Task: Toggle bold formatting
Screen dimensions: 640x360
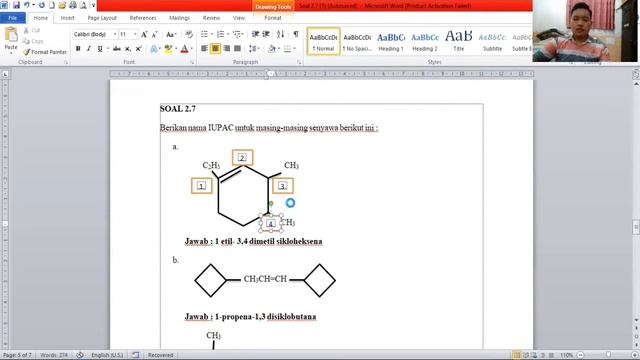Action: 78,49
